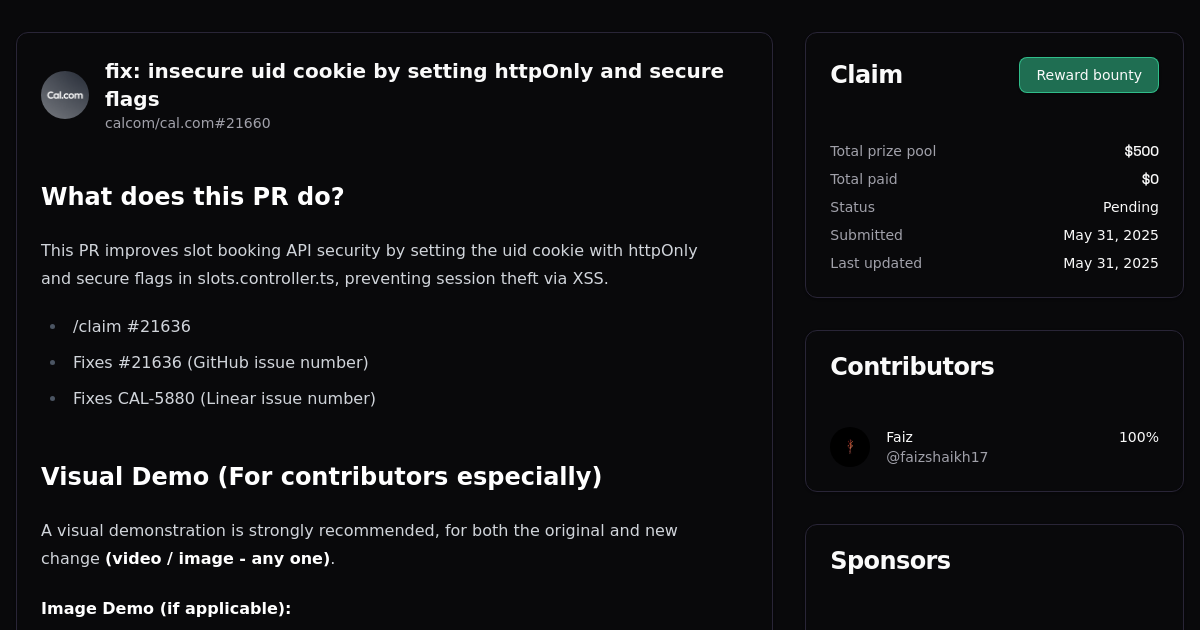Click the May 31, 2025 last updated date
Image resolution: width=1200 pixels, height=630 pixels.
[x=1111, y=263]
